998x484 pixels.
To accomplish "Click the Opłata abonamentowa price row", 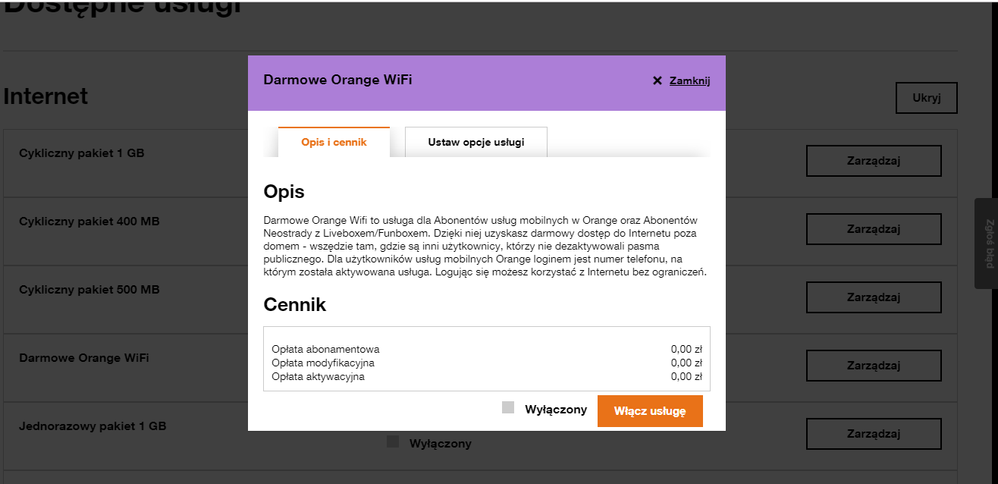I will 486,349.
